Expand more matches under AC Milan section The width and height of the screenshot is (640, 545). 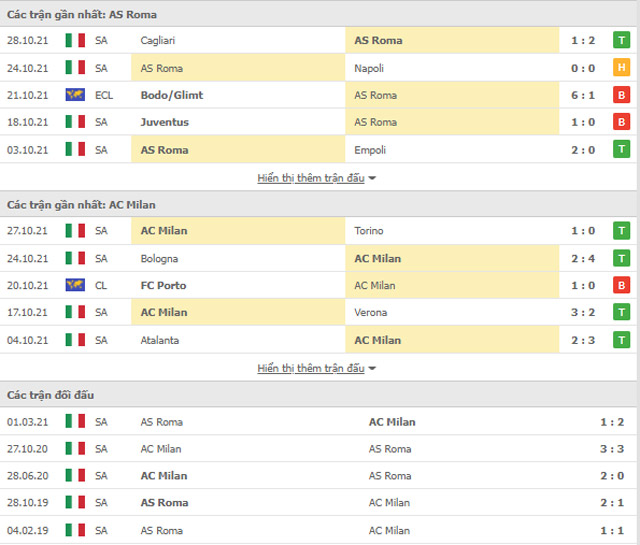click(x=311, y=368)
